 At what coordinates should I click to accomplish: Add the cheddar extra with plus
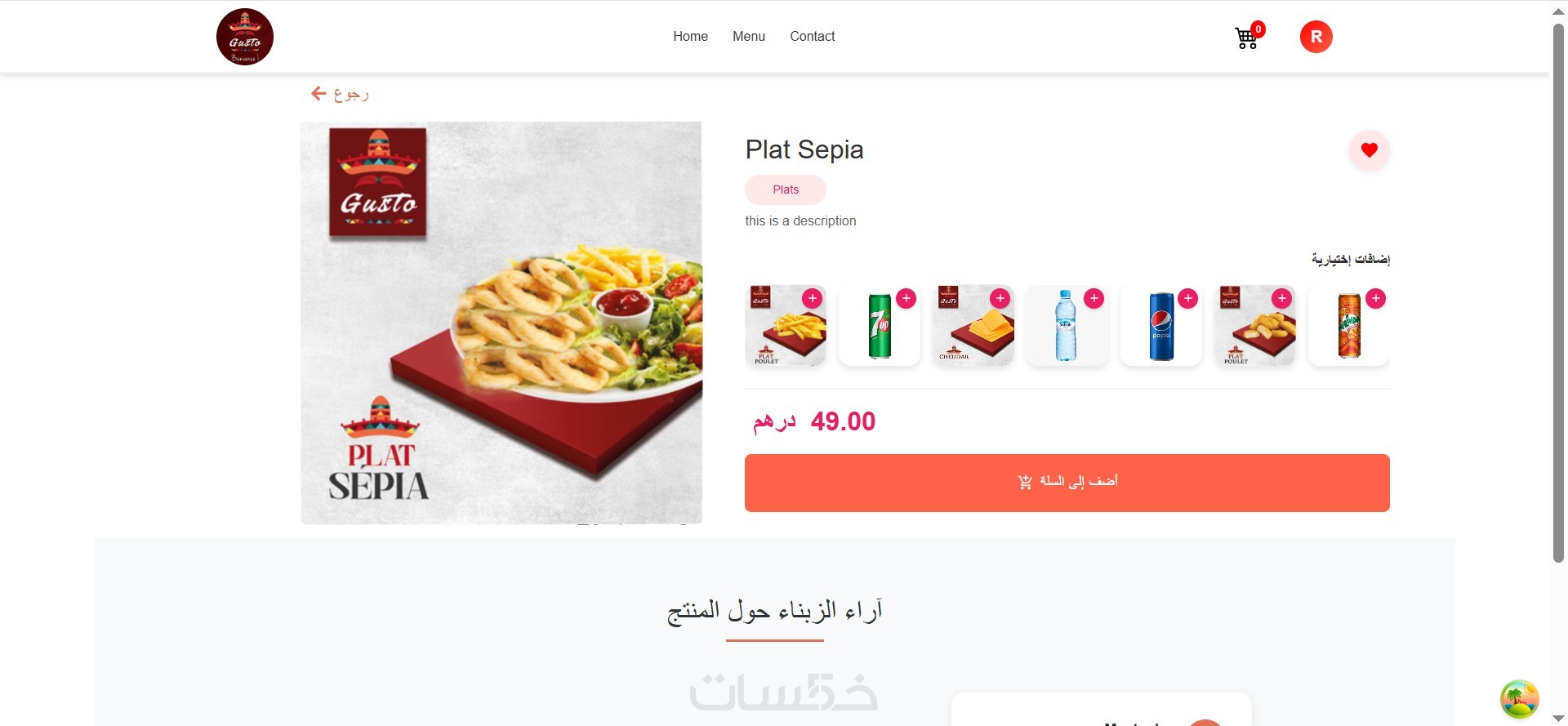[1000, 299]
